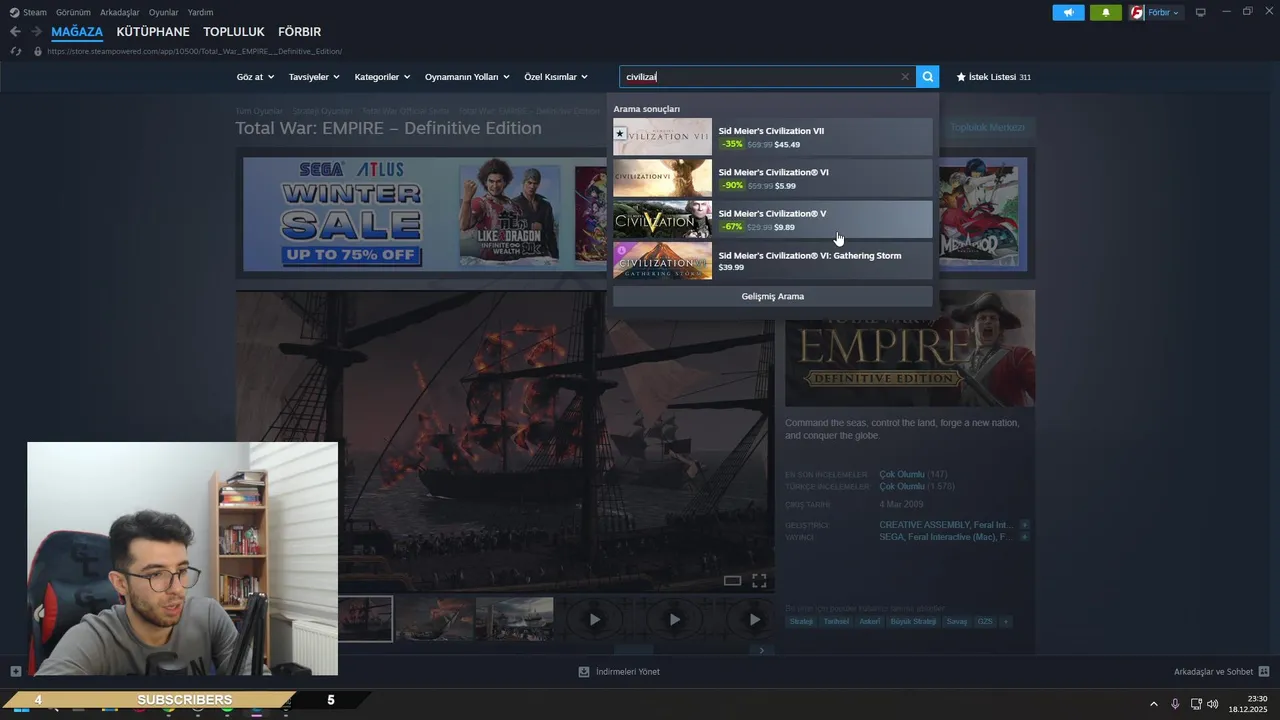Click the Förbir profile avatar
This screenshot has height=720, width=1280.
1137,13
